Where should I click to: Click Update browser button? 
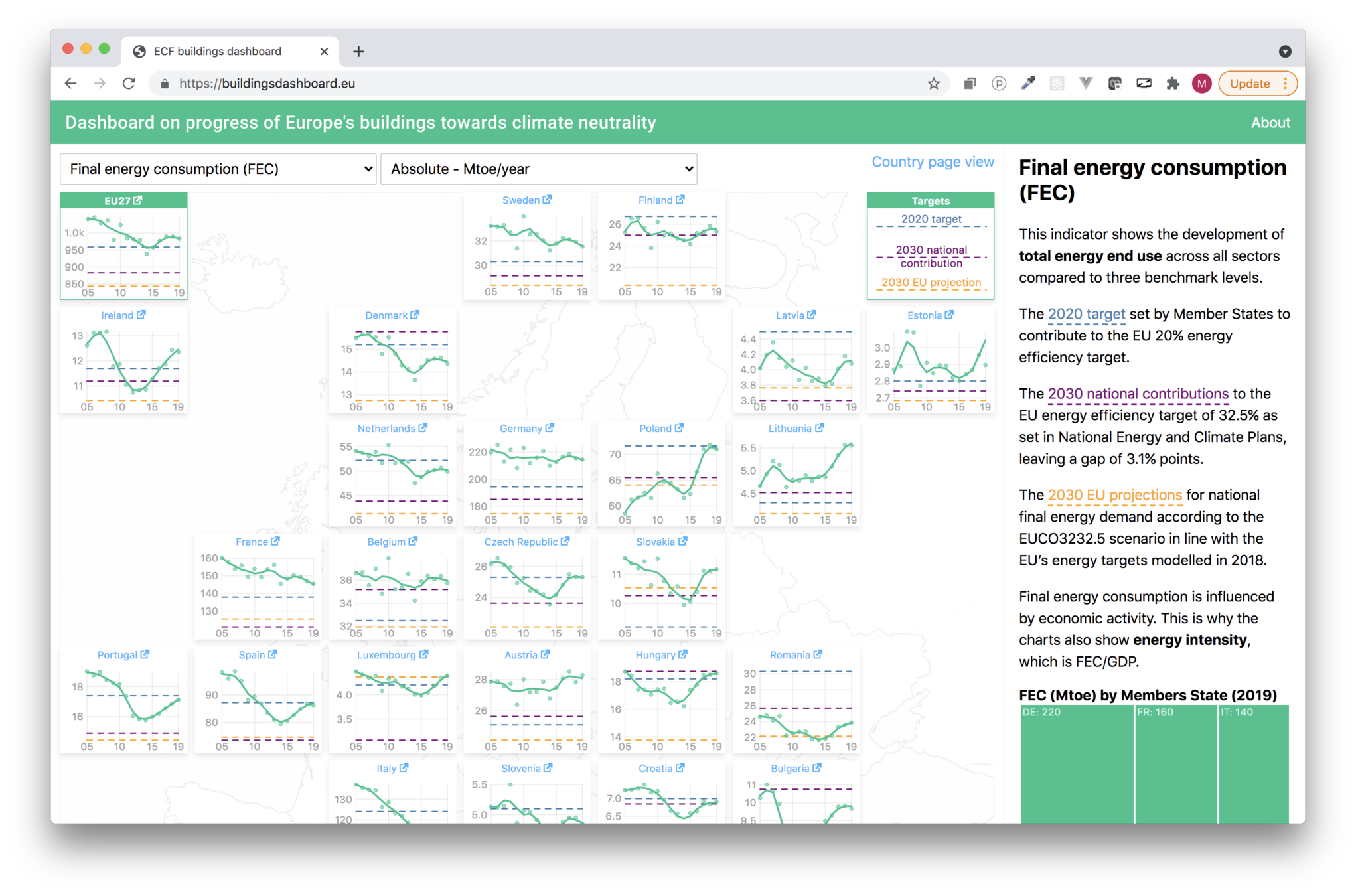tap(1250, 84)
